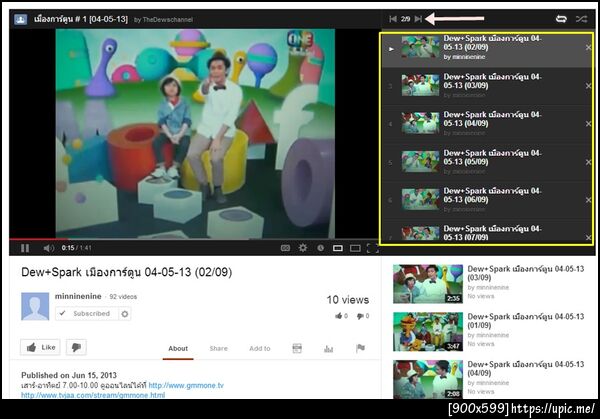The width and height of the screenshot is (600, 419).
Task: Open the gmmone.tv link
Action: coord(186,385)
